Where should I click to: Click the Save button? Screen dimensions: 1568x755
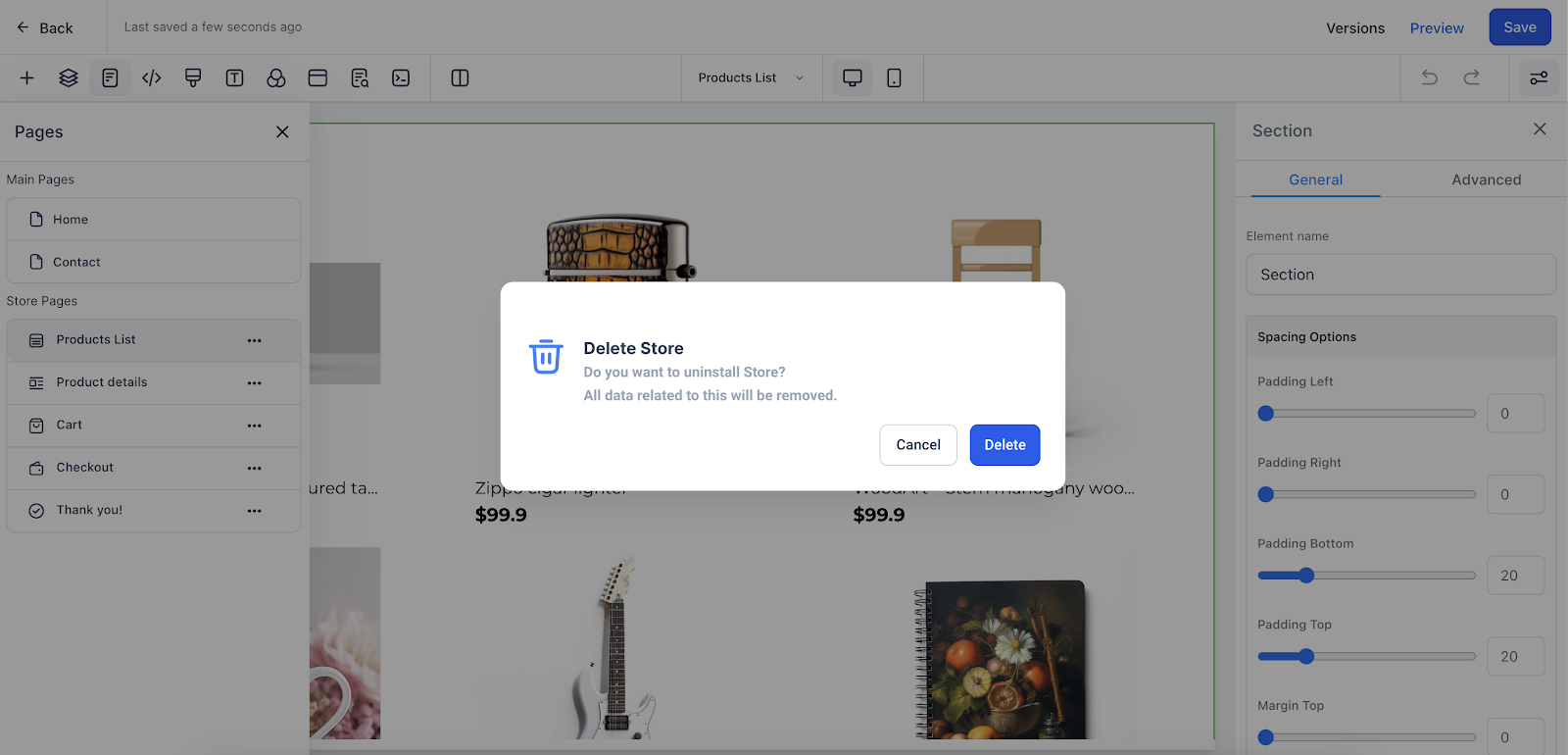[x=1520, y=27]
